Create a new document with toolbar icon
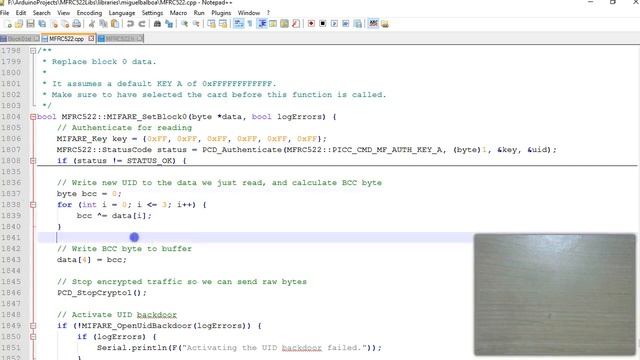 8,24
